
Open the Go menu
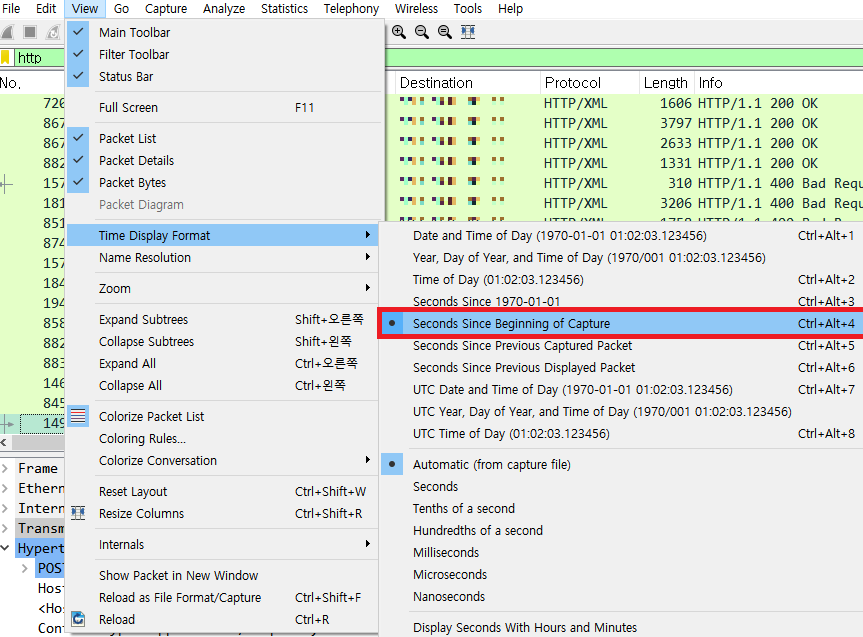click(x=121, y=9)
